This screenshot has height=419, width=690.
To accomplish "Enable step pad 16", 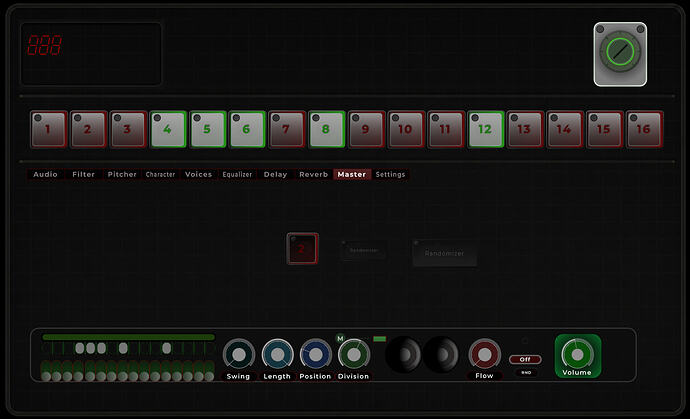I will (x=645, y=129).
